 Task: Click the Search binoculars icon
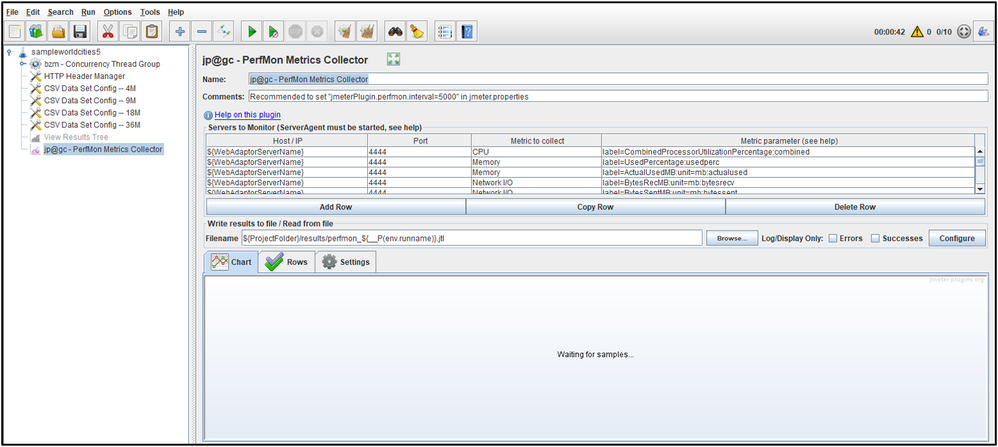click(x=396, y=31)
